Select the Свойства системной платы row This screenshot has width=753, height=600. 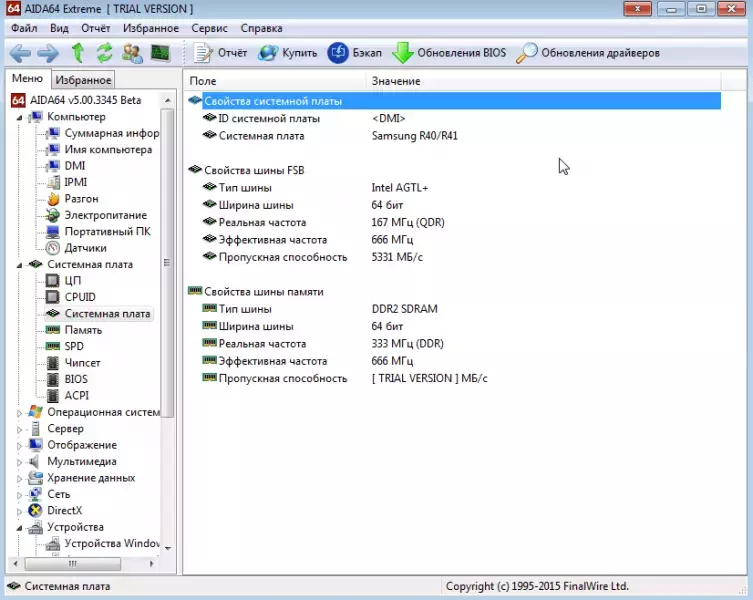[454, 101]
